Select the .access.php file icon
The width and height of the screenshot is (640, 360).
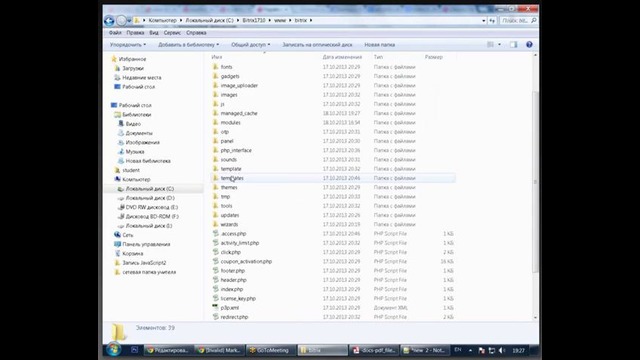[x=216, y=233]
